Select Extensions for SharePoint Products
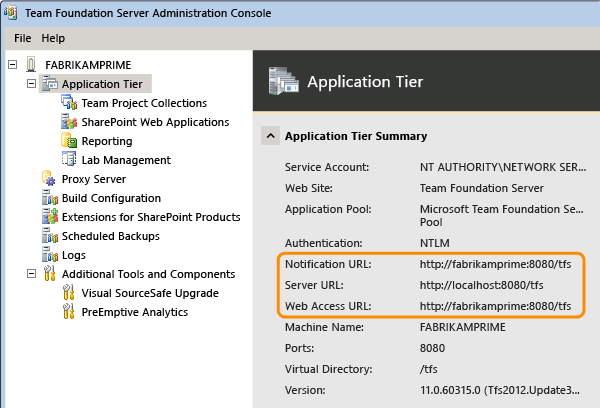 point(150,217)
